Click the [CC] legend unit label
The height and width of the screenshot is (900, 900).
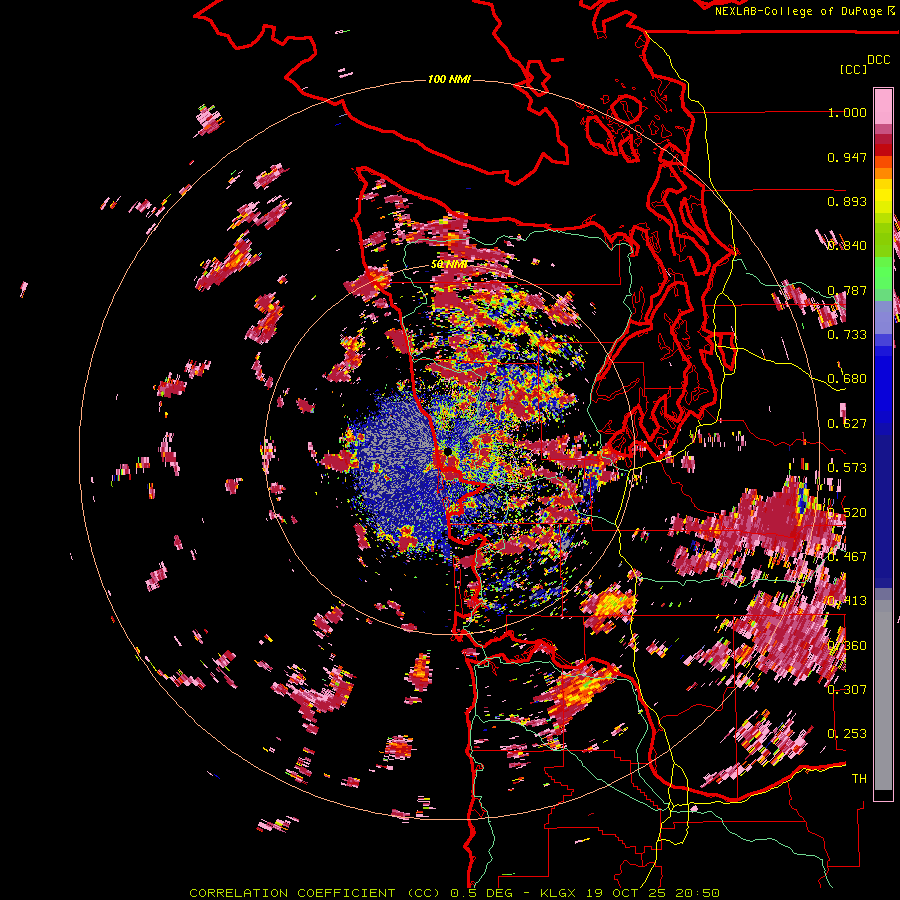pos(853,69)
